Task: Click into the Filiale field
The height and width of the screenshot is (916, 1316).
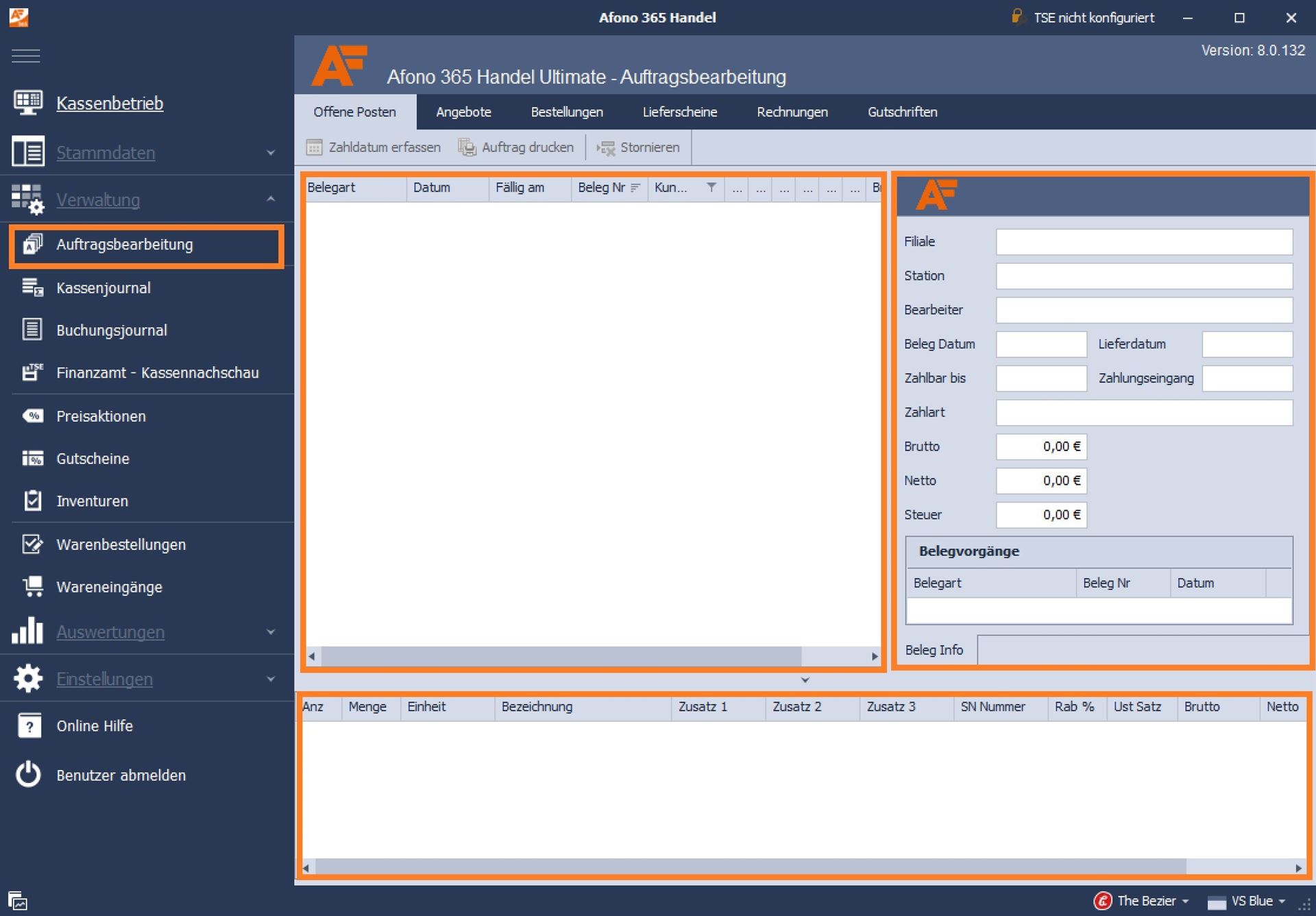Action: click(x=1144, y=242)
